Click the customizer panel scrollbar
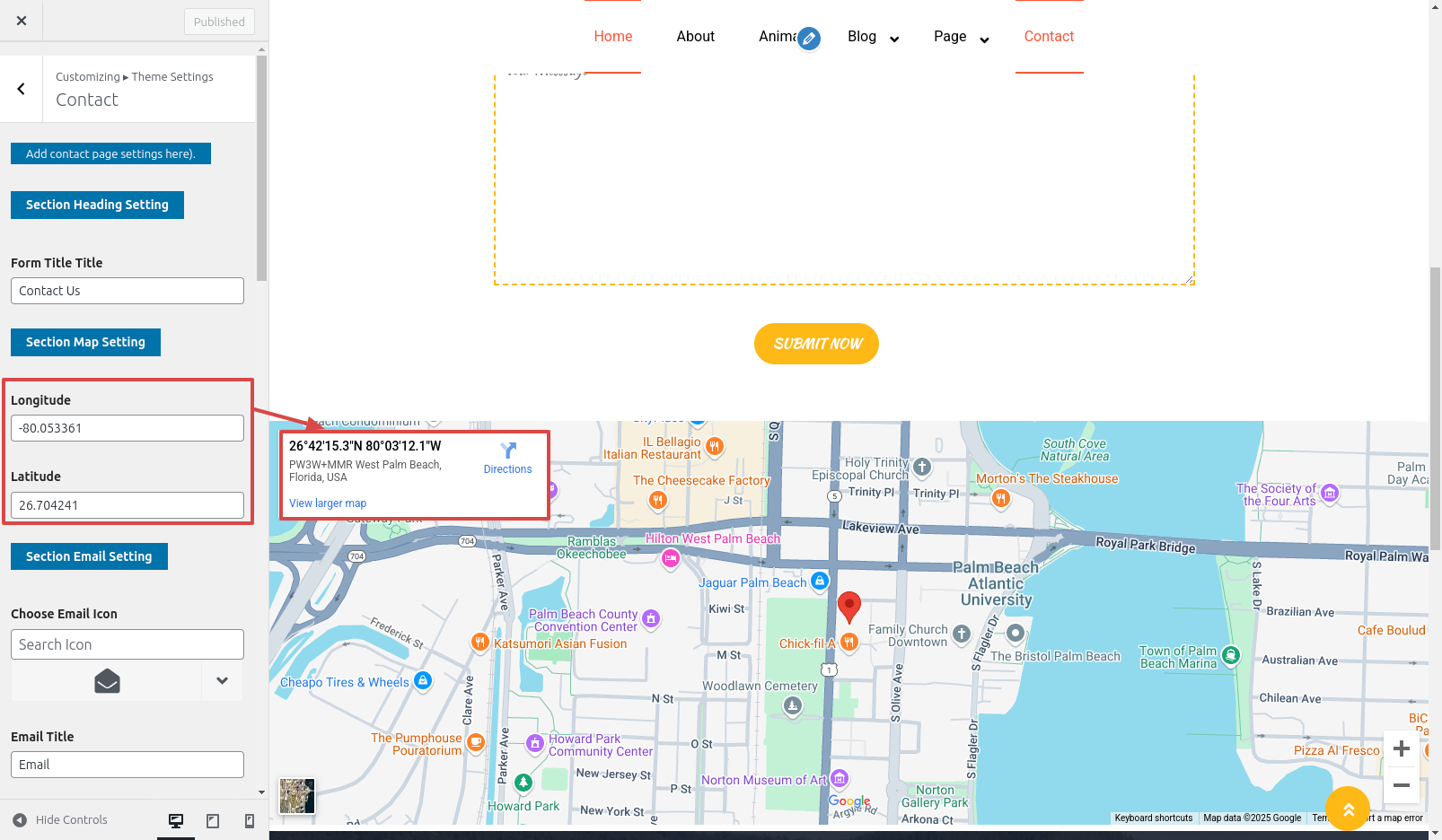Screen dimensions: 1442x840 [262, 169]
